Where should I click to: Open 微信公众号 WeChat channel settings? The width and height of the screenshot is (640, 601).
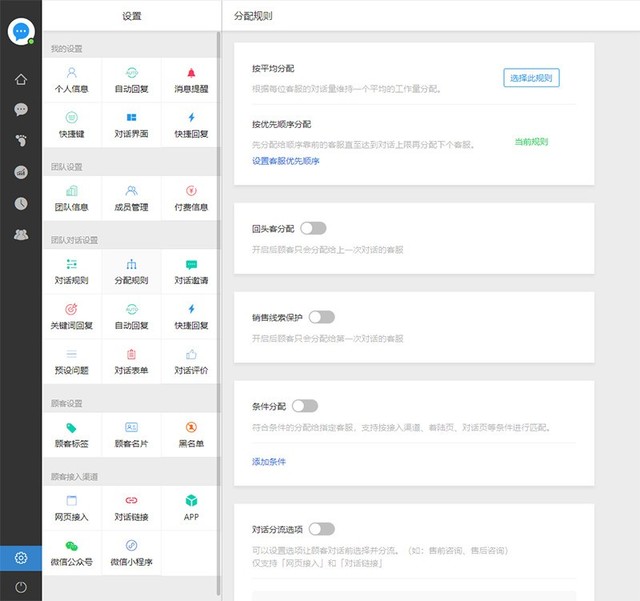point(71,553)
